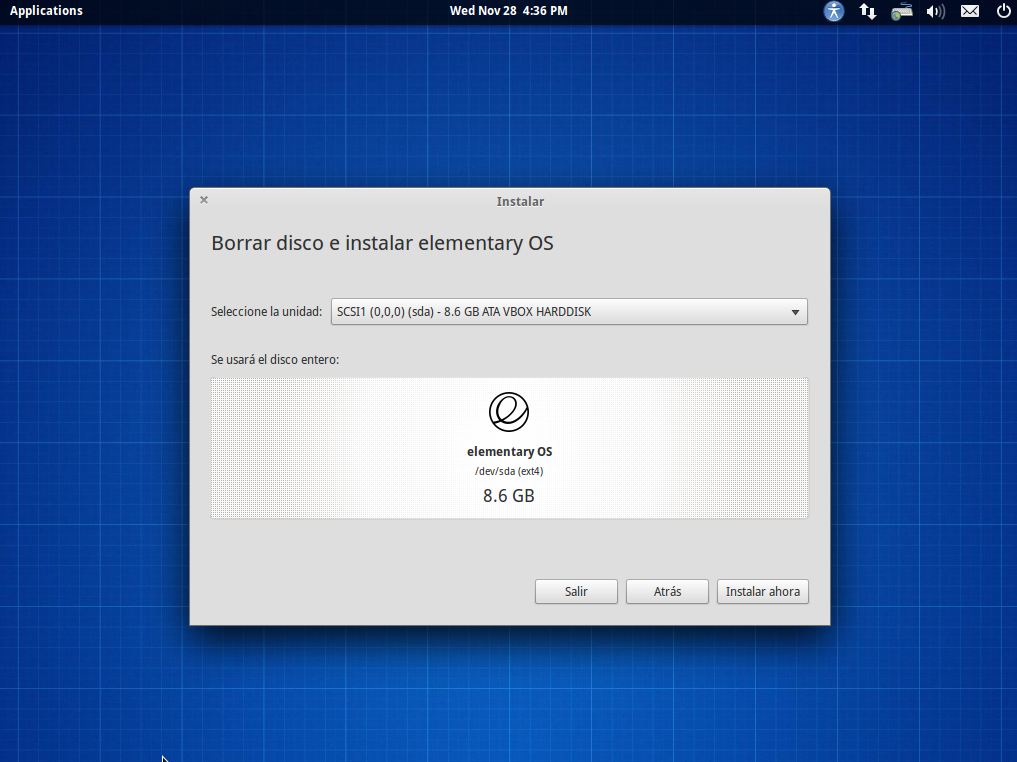Click the arrow on the drive selector
The height and width of the screenshot is (762, 1017).
795,312
